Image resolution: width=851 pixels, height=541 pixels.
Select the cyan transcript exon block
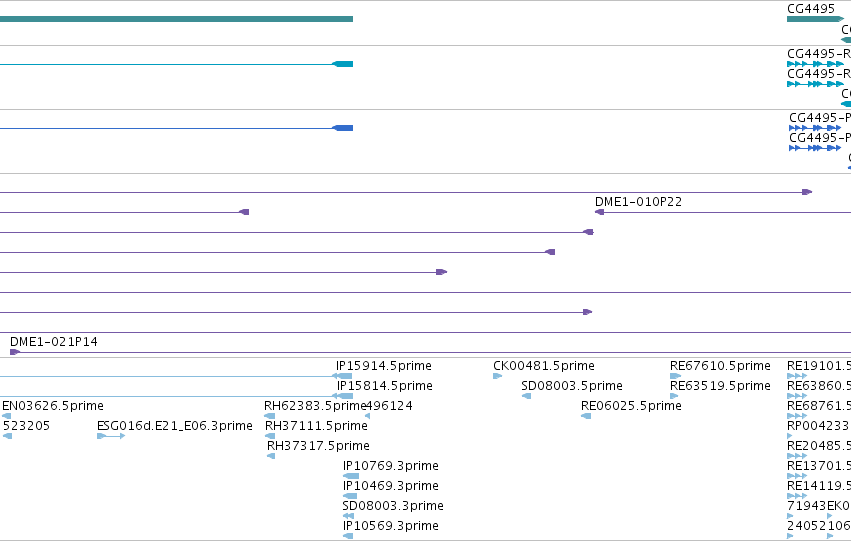343,64
